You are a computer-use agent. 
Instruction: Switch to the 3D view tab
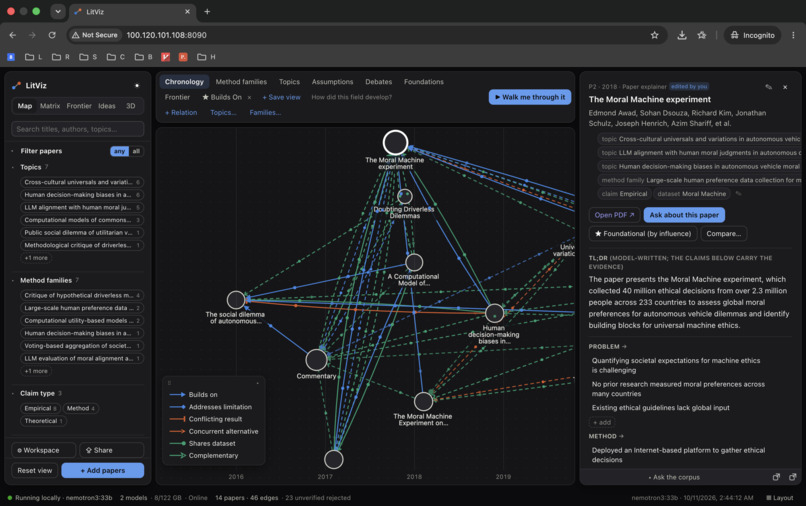[131, 106]
